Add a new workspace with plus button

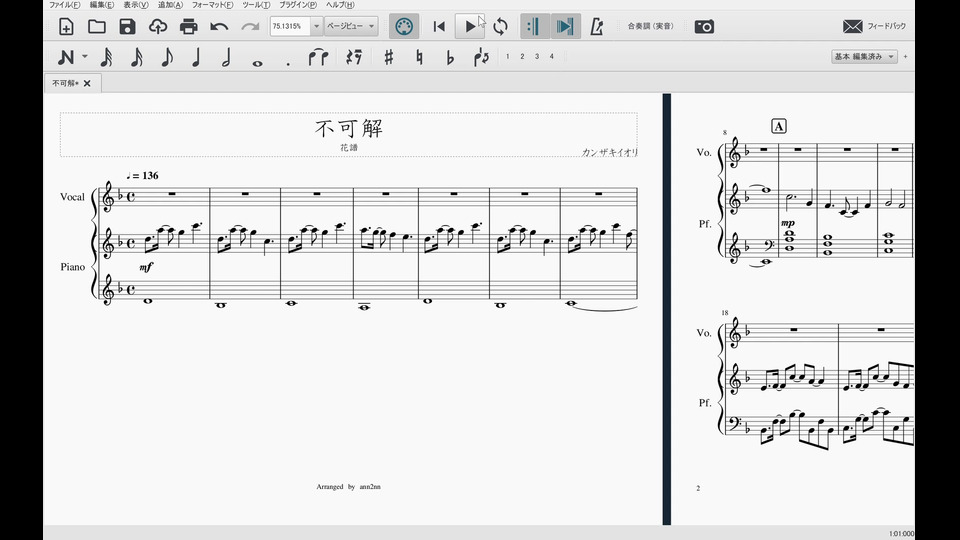point(906,56)
